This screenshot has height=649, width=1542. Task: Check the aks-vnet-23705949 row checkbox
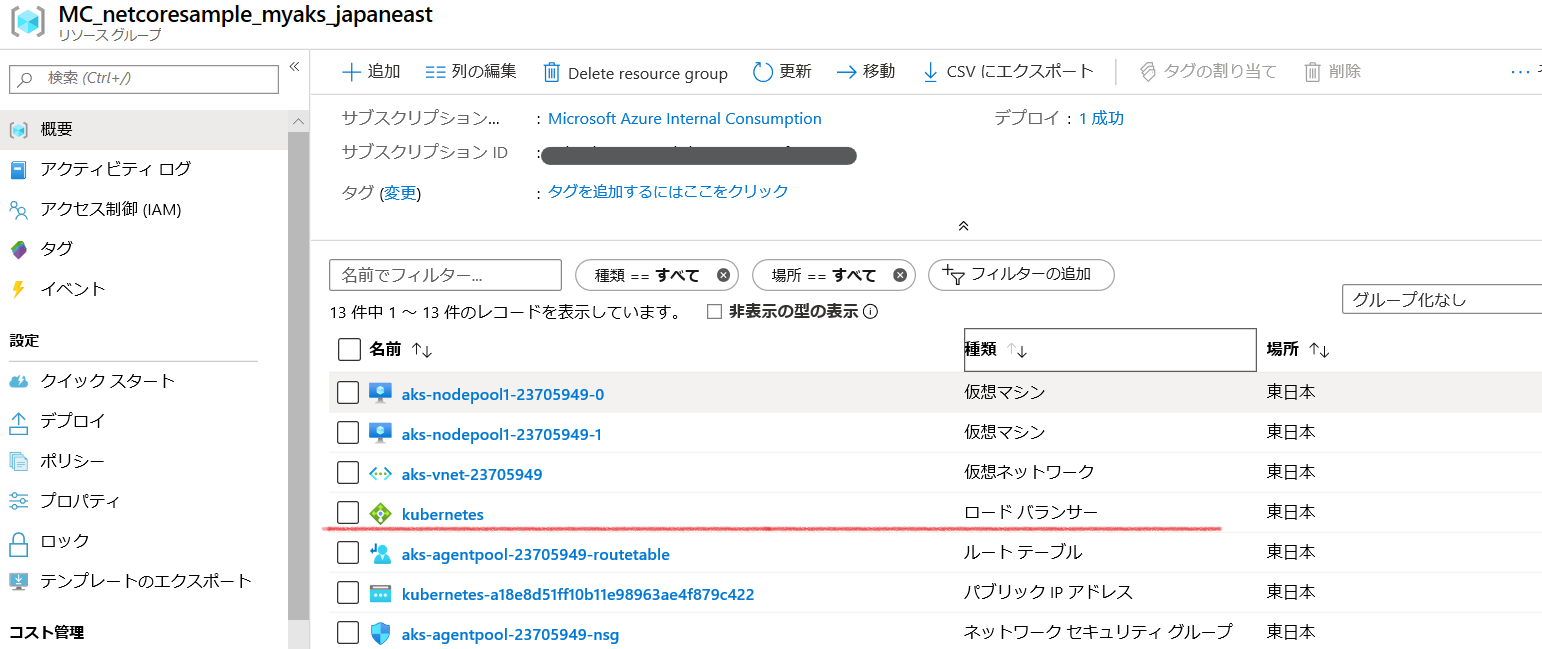[348, 473]
